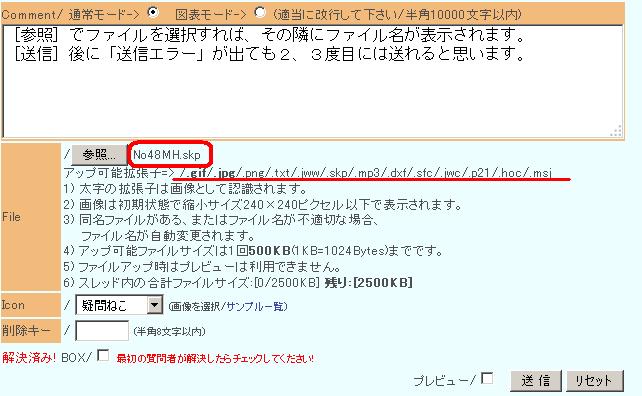This screenshot has width=642, height=396.
Task: Click the リセット button
Action: pos(595,381)
